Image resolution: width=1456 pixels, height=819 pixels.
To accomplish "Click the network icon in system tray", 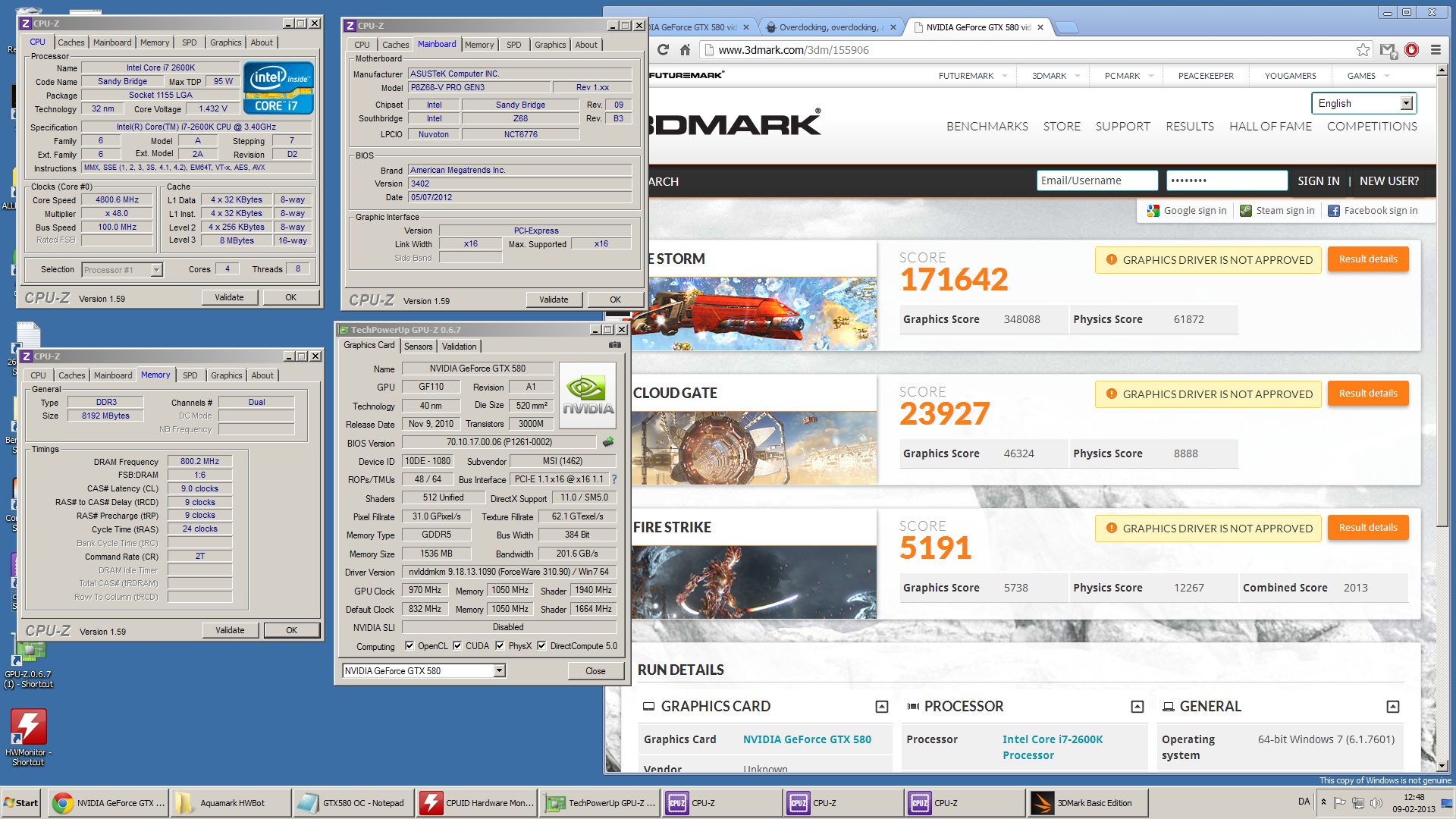I will [x=1358, y=802].
